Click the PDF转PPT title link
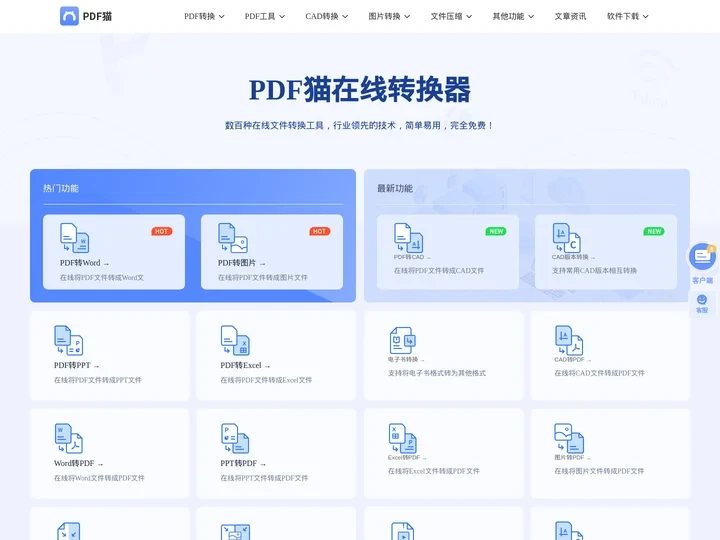Viewport: 720px width, 540px height. point(77,365)
